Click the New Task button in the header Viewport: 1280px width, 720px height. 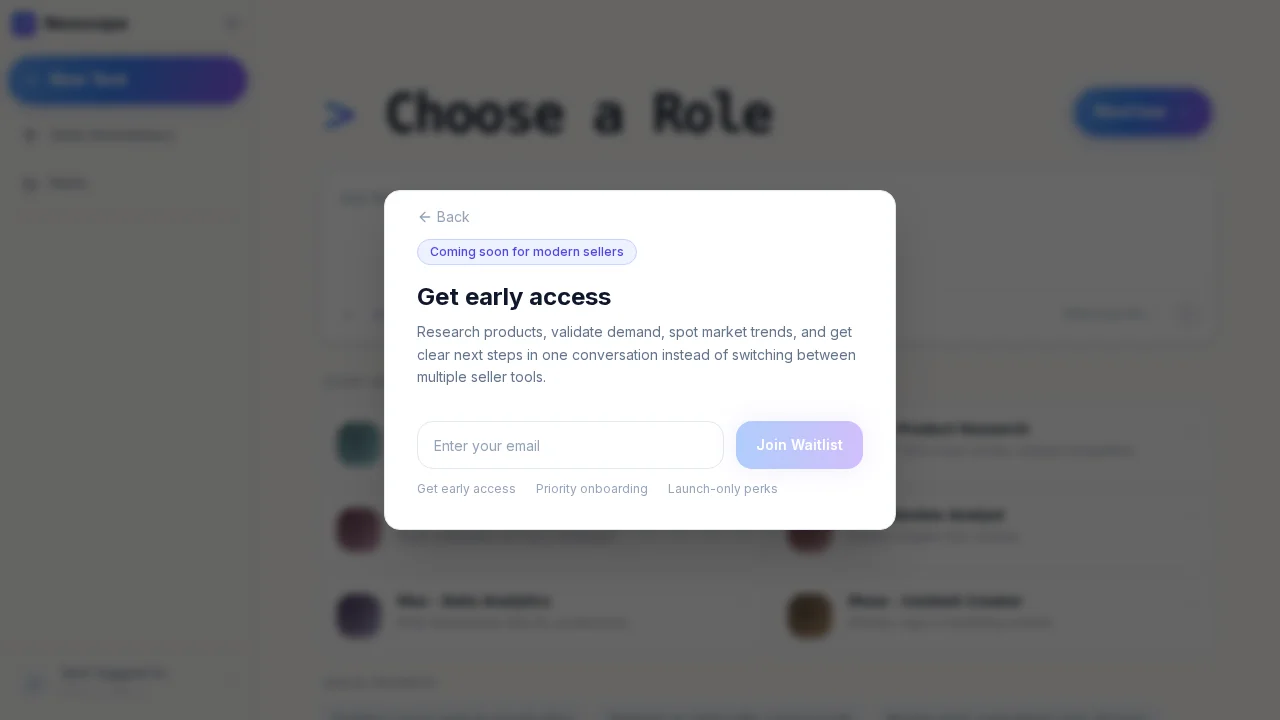point(1142,112)
